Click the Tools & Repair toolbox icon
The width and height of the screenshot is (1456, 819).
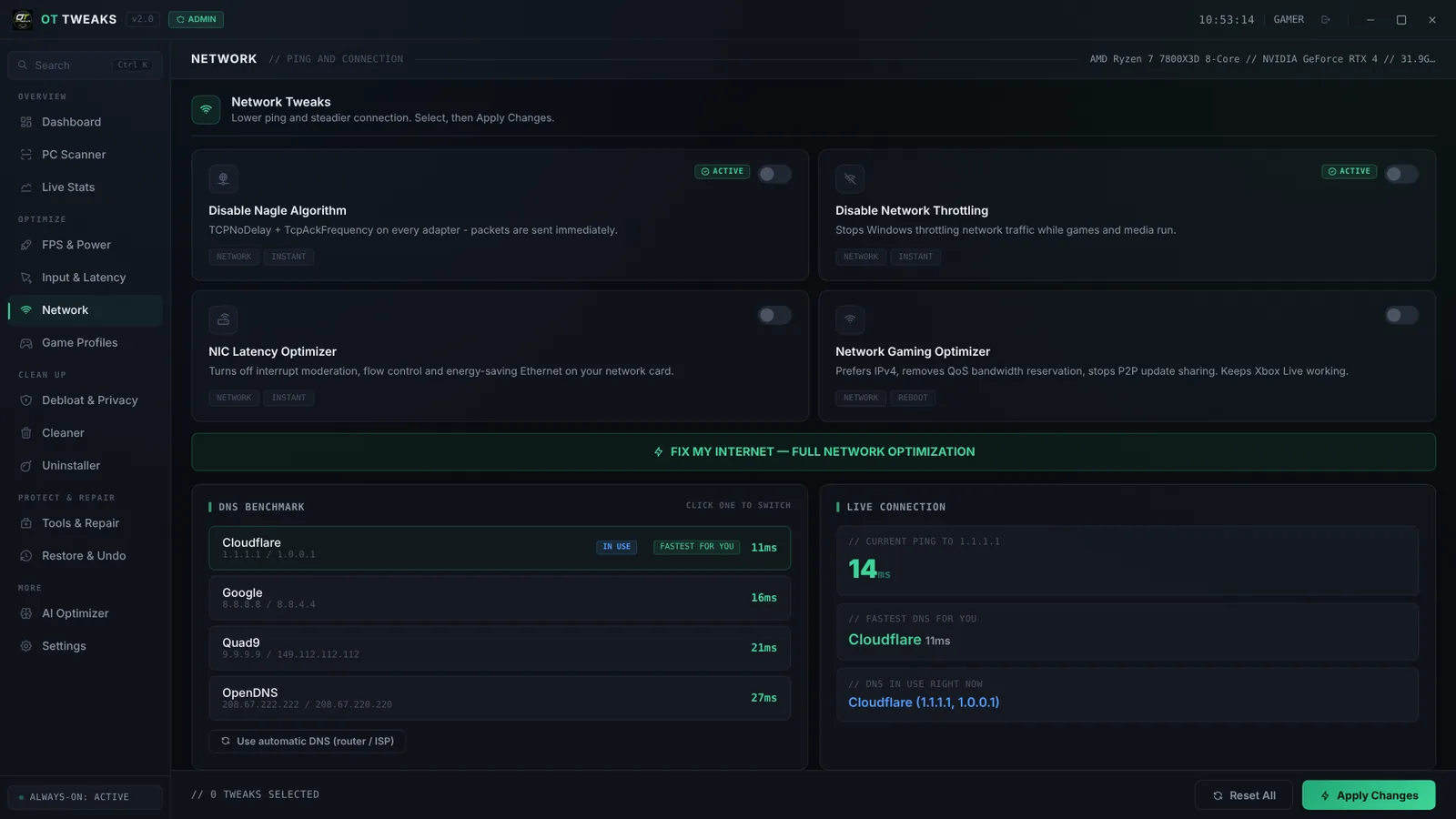(26, 523)
